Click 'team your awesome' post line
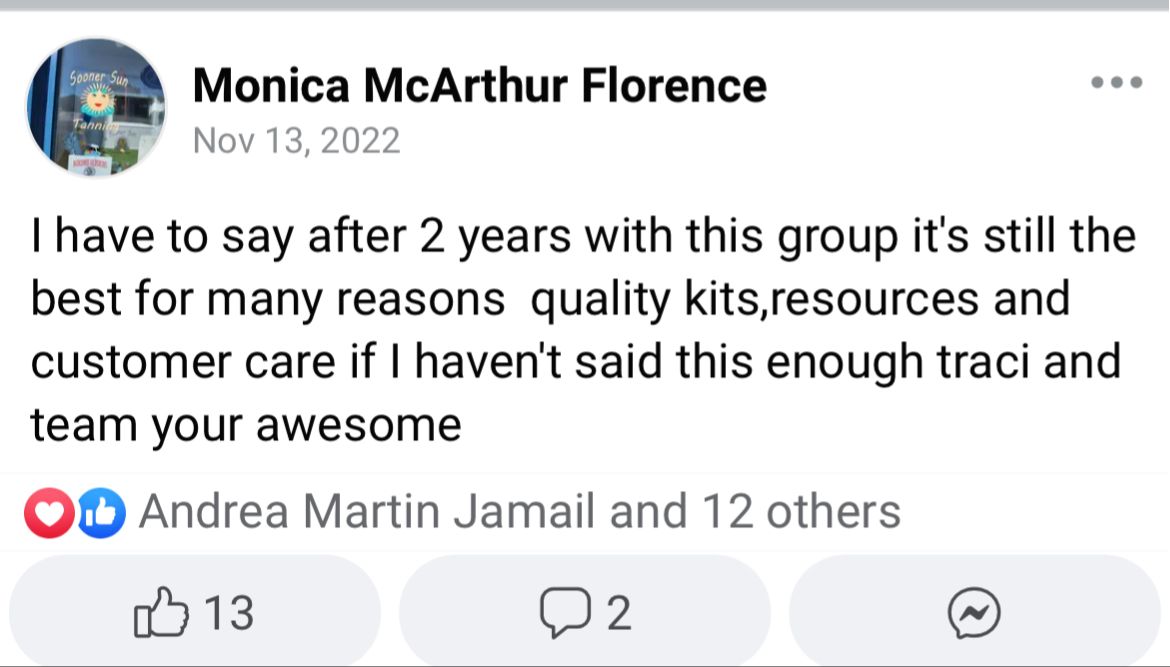1170x667 pixels. 245,426
